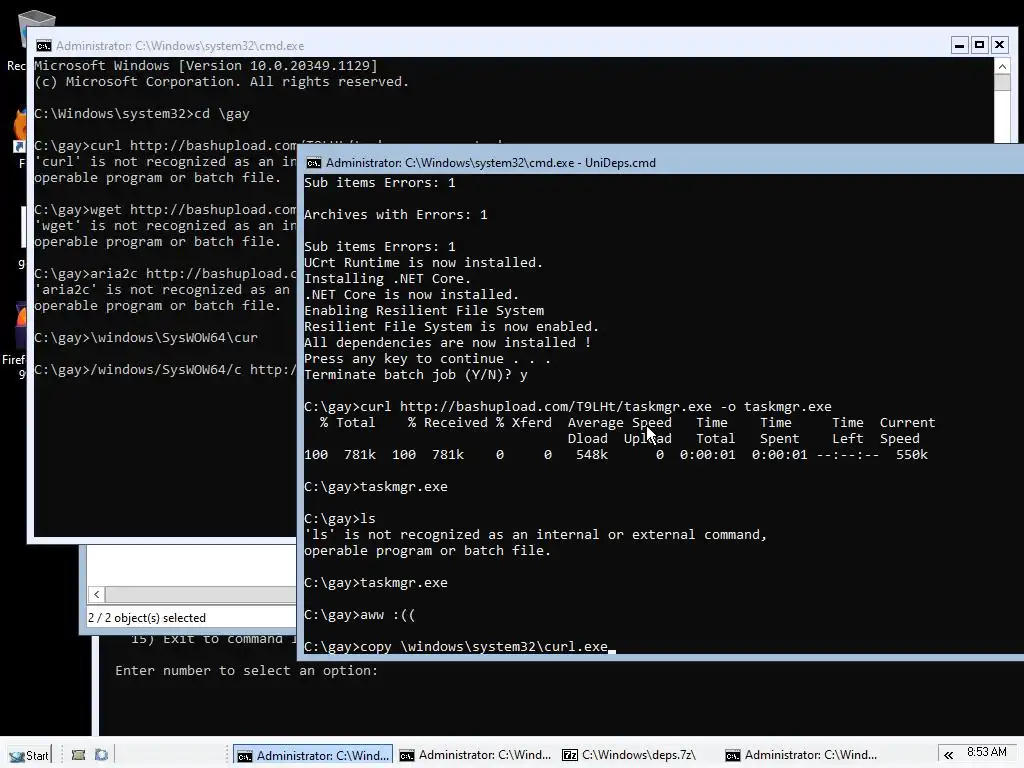Click the left scroll arrow in the 7-Zip window
Image resolution: width=1024 pixels, height=768 pixels.
pos(97,594)
